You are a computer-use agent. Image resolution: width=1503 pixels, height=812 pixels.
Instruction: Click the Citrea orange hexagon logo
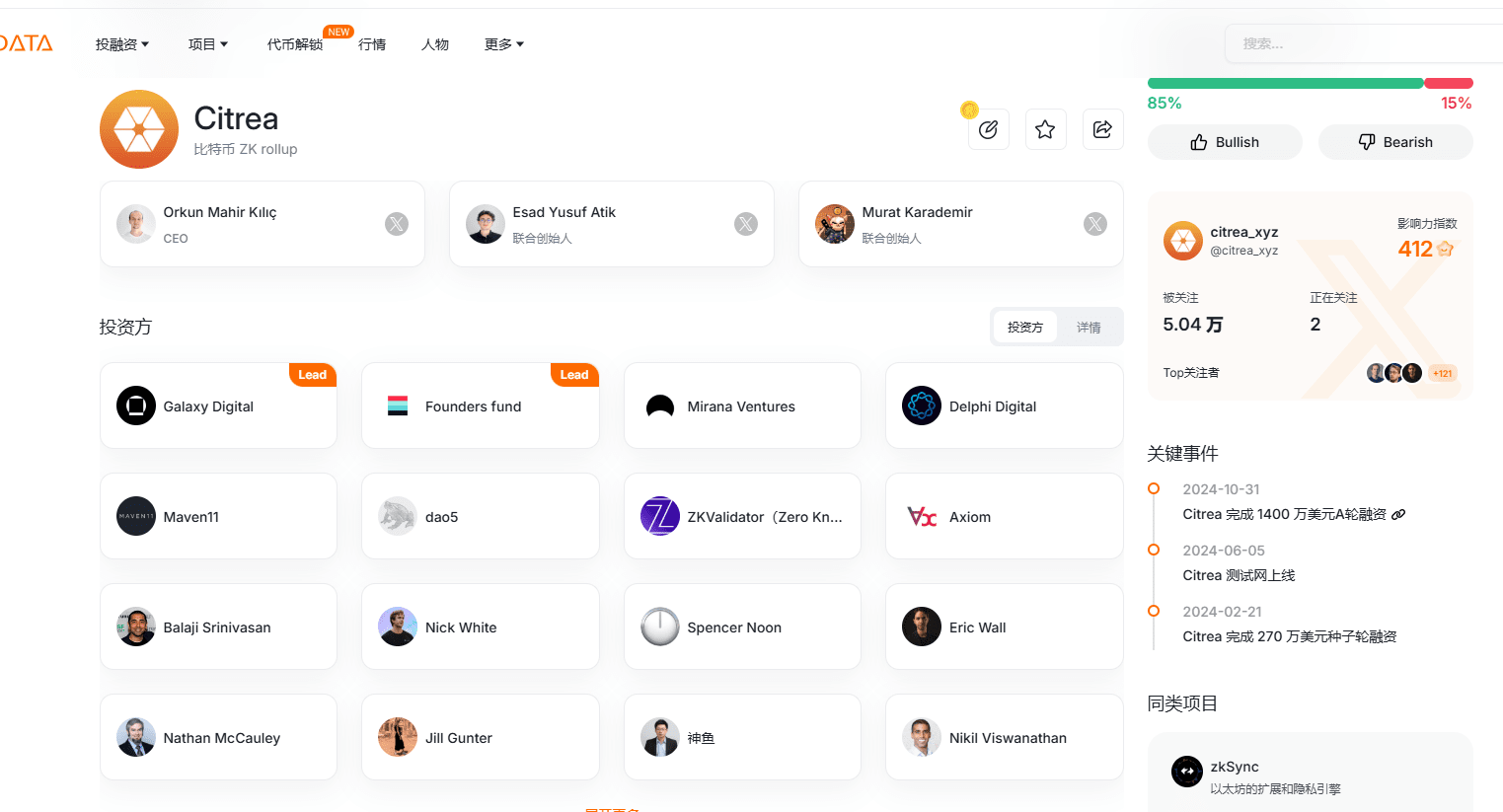[x=139, y=129]
